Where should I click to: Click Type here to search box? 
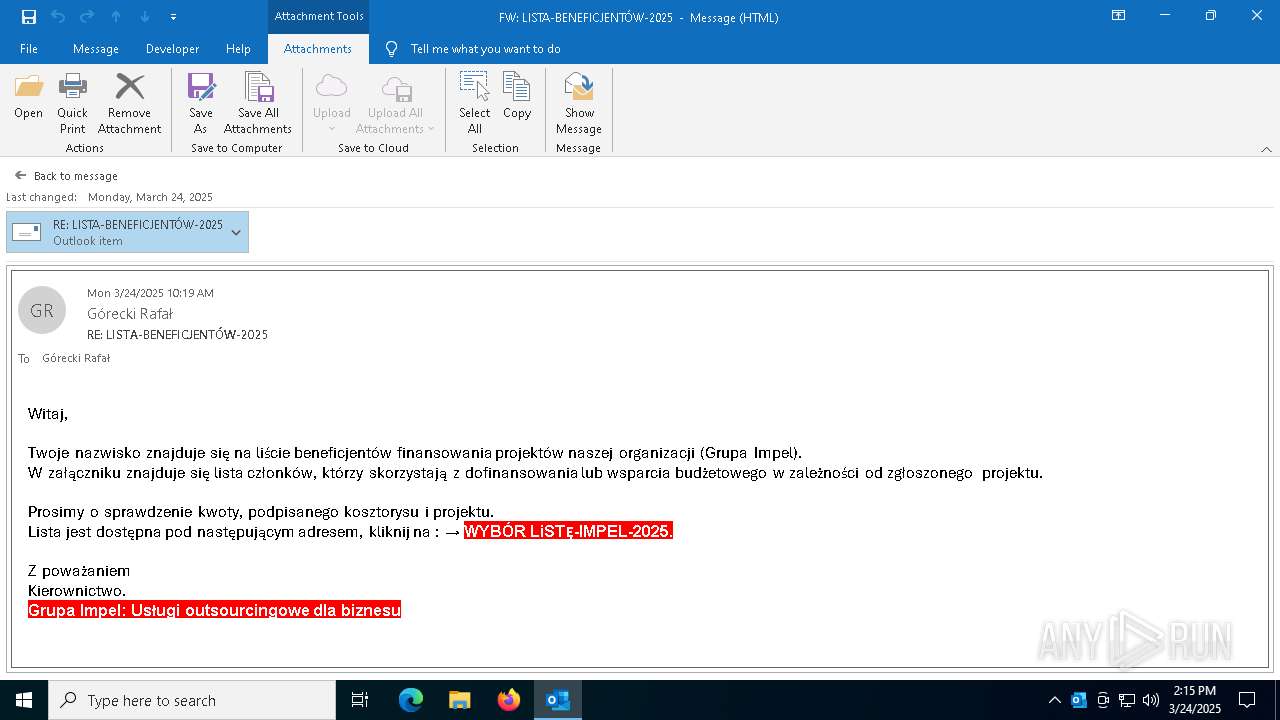point(192,700)
